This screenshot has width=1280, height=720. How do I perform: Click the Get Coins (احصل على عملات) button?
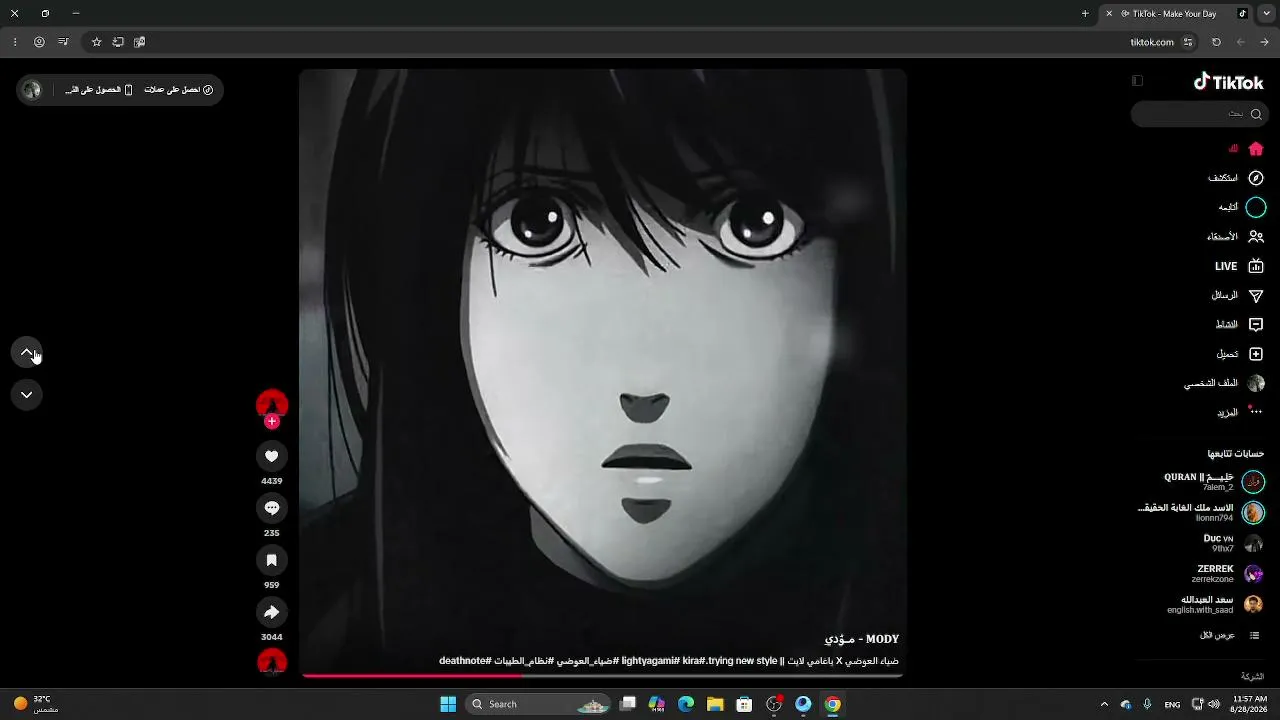[x=179, y=90]
